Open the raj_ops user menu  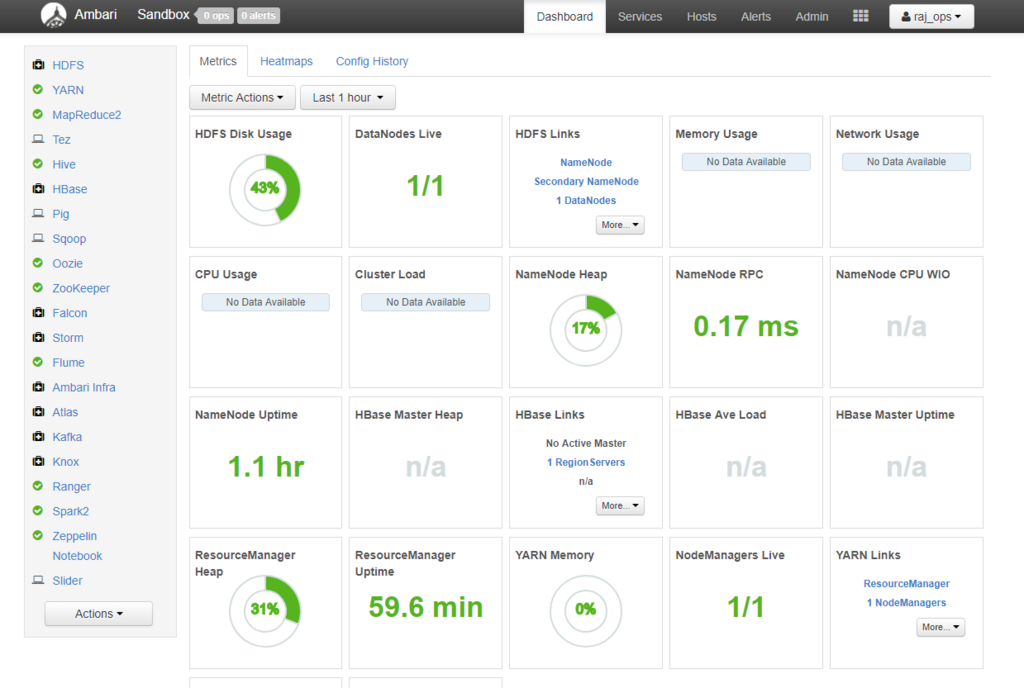click(x=931, y=16)
